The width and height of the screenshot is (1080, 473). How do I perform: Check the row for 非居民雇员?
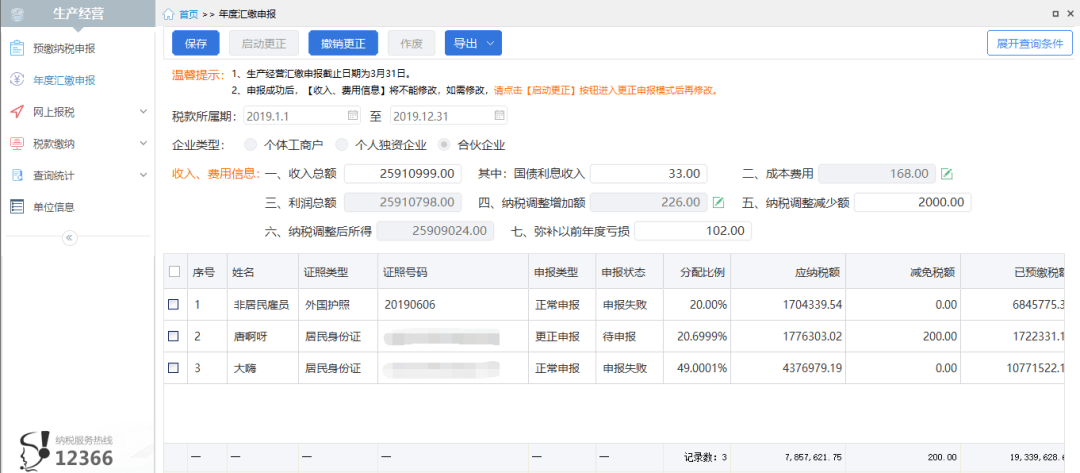pos(174,304)
